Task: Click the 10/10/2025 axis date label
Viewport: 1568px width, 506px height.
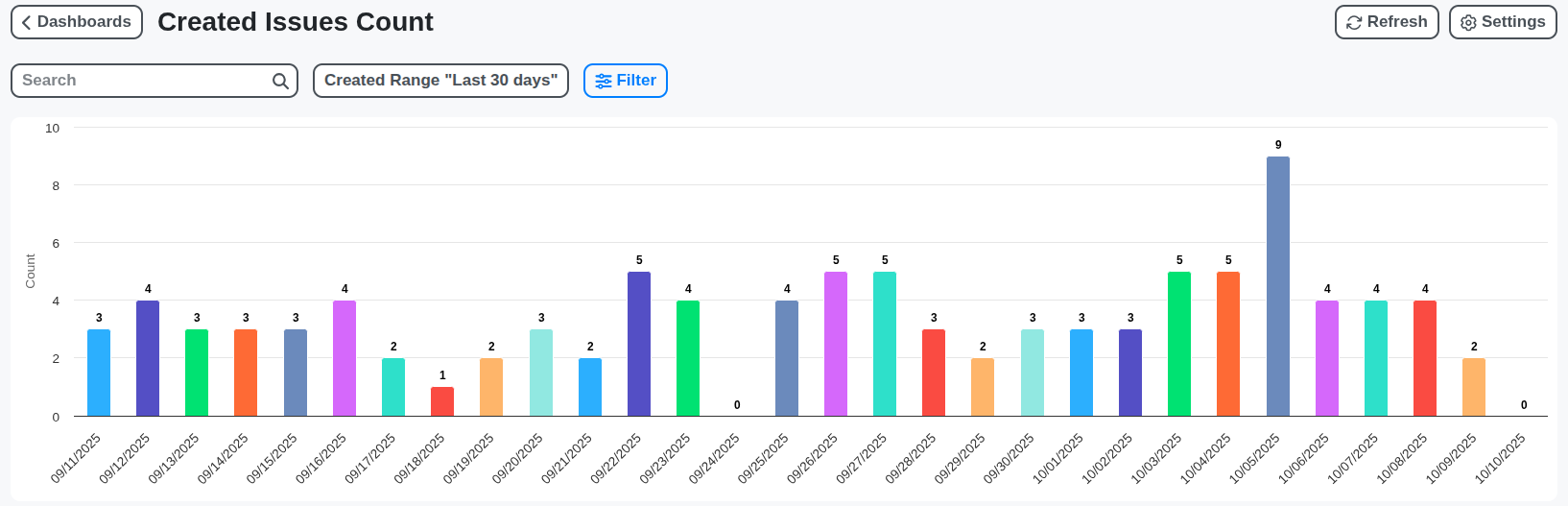Action: 1501,458
